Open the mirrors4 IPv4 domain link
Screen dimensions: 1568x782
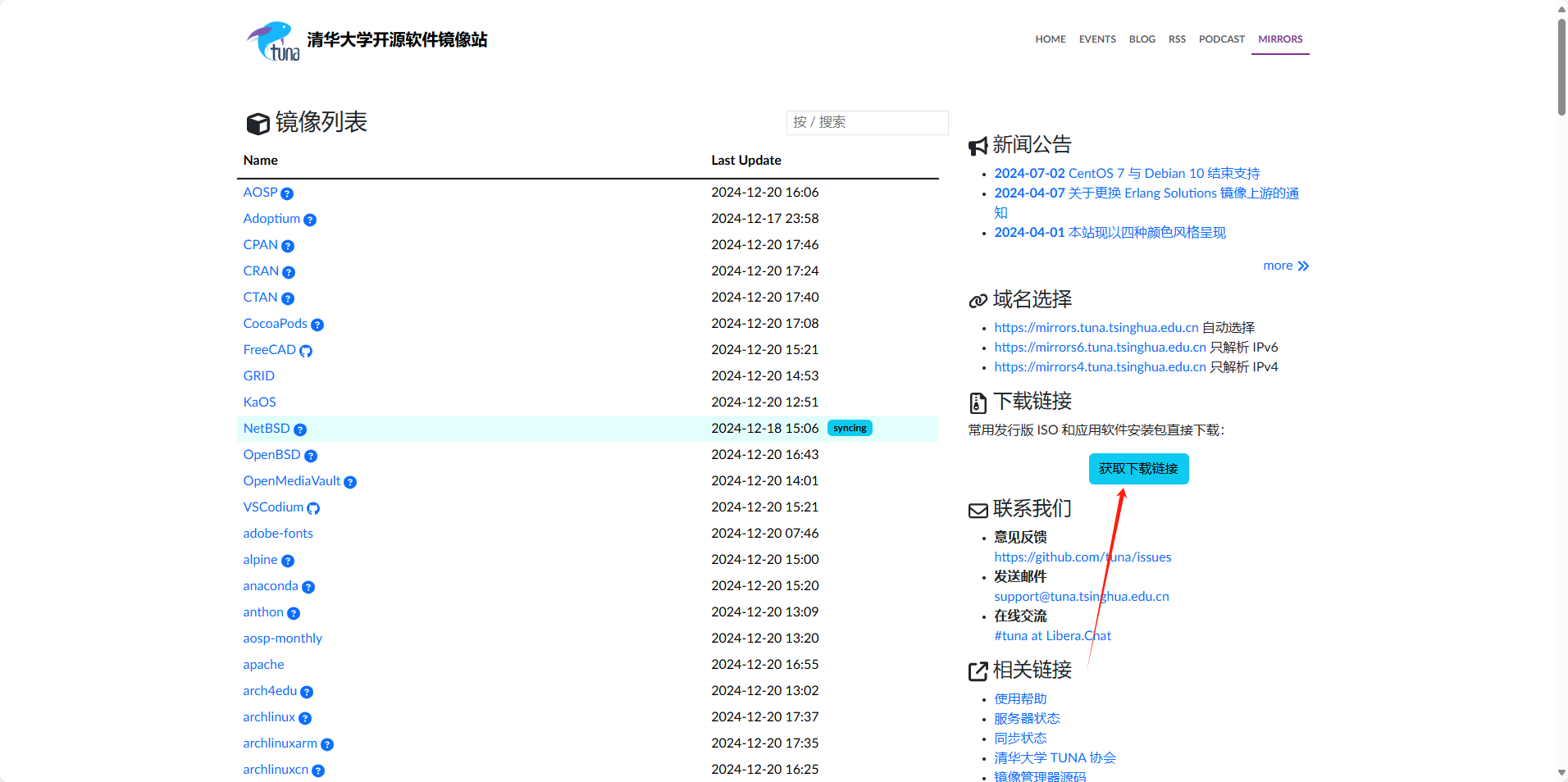[1100, 367]
